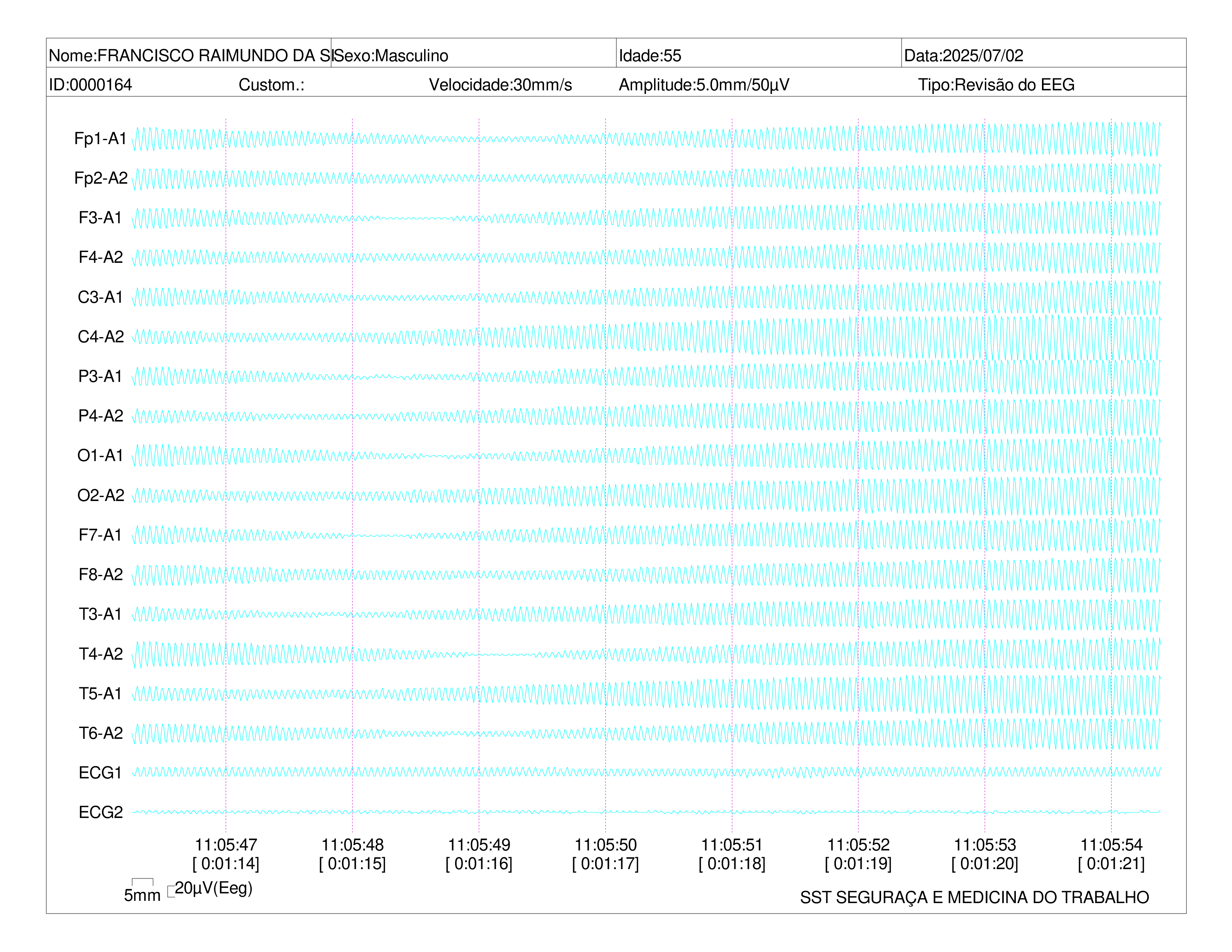Select the 11:05:52 time marker label
This screenshot has width=1232, height=952.
pyautogui.click(x=859, y=845)
